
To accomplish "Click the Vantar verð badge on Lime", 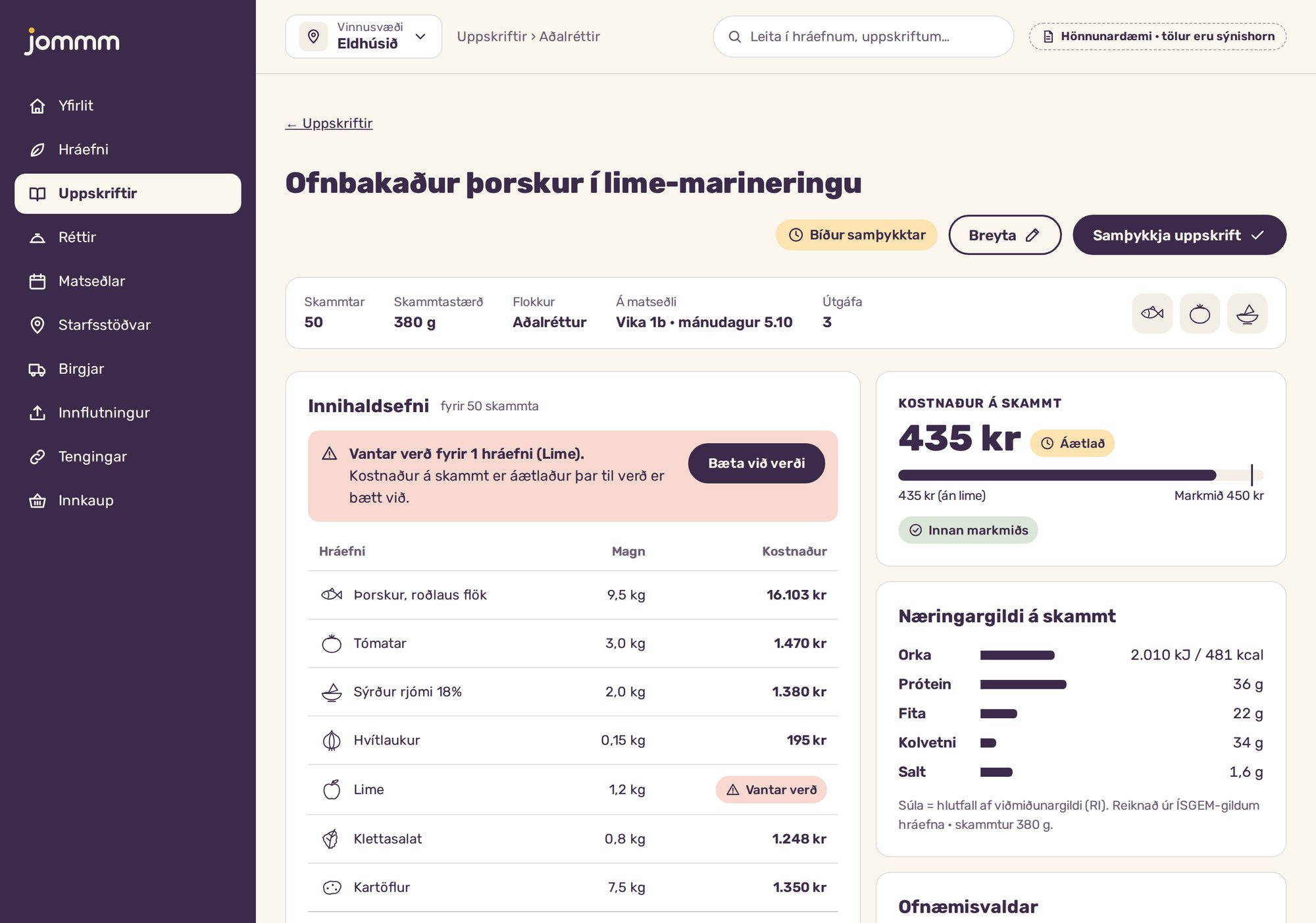I will click(x=771, y=789).
